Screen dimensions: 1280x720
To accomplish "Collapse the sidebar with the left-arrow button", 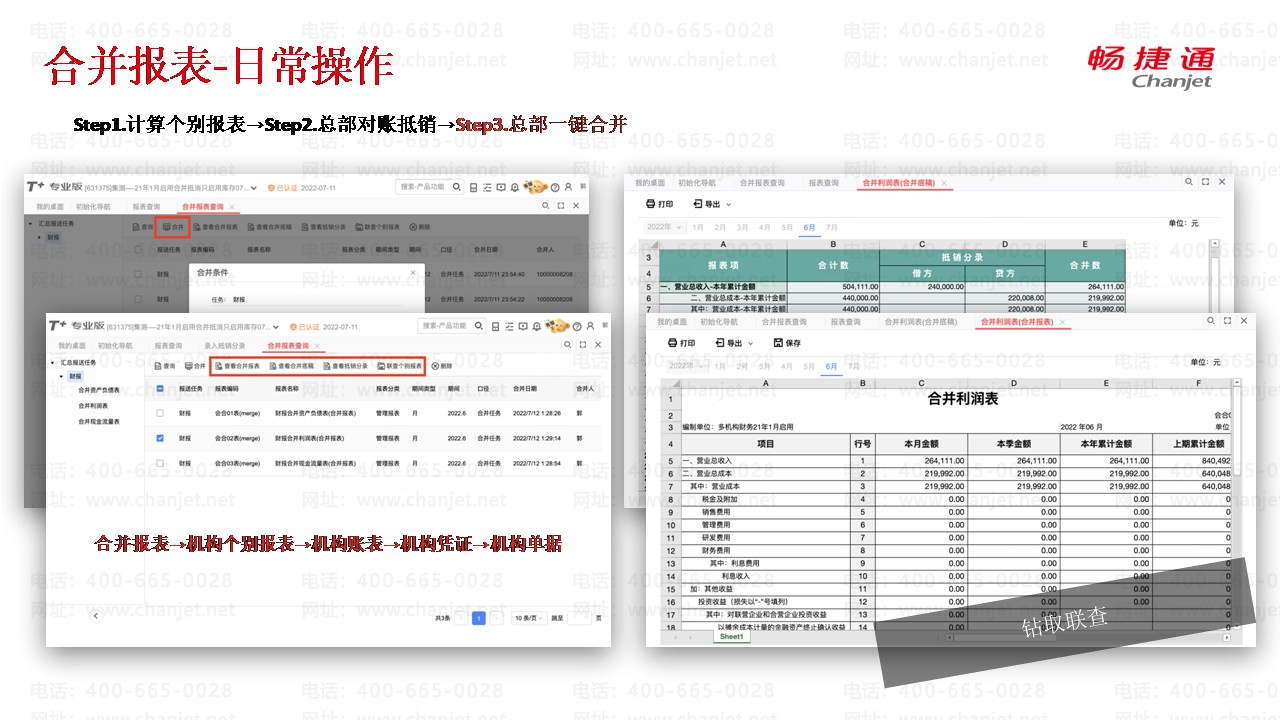I will pos(96,616).
